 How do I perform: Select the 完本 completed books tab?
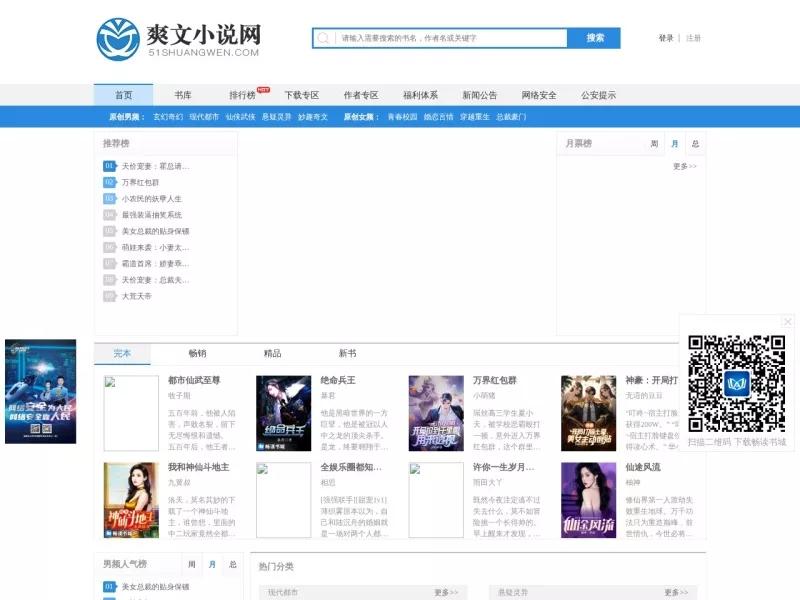pyautogui.click(x=122, y=354)
